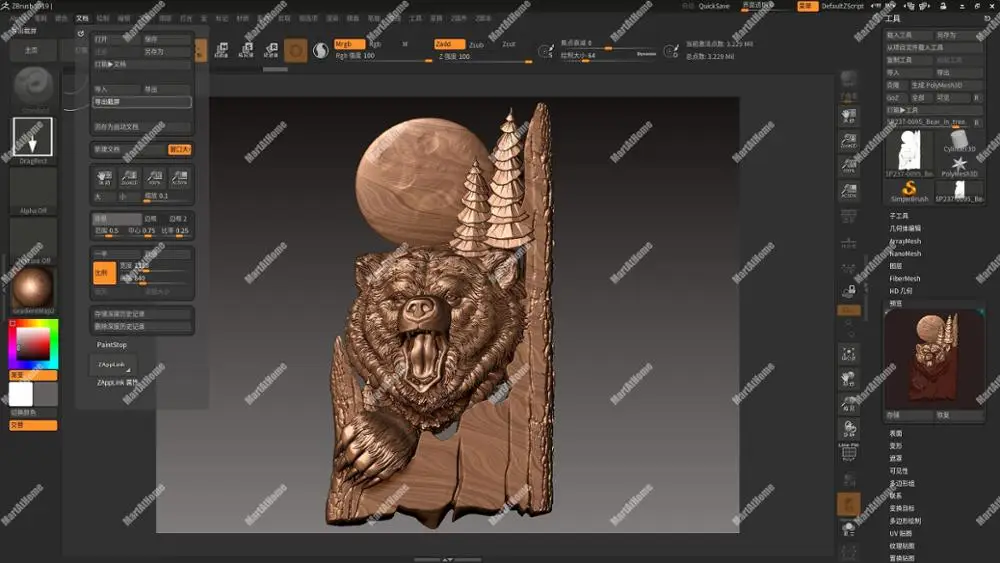Click the 删除深度历史记录 button
This screenshot has width=1000, height=563.
142,326
